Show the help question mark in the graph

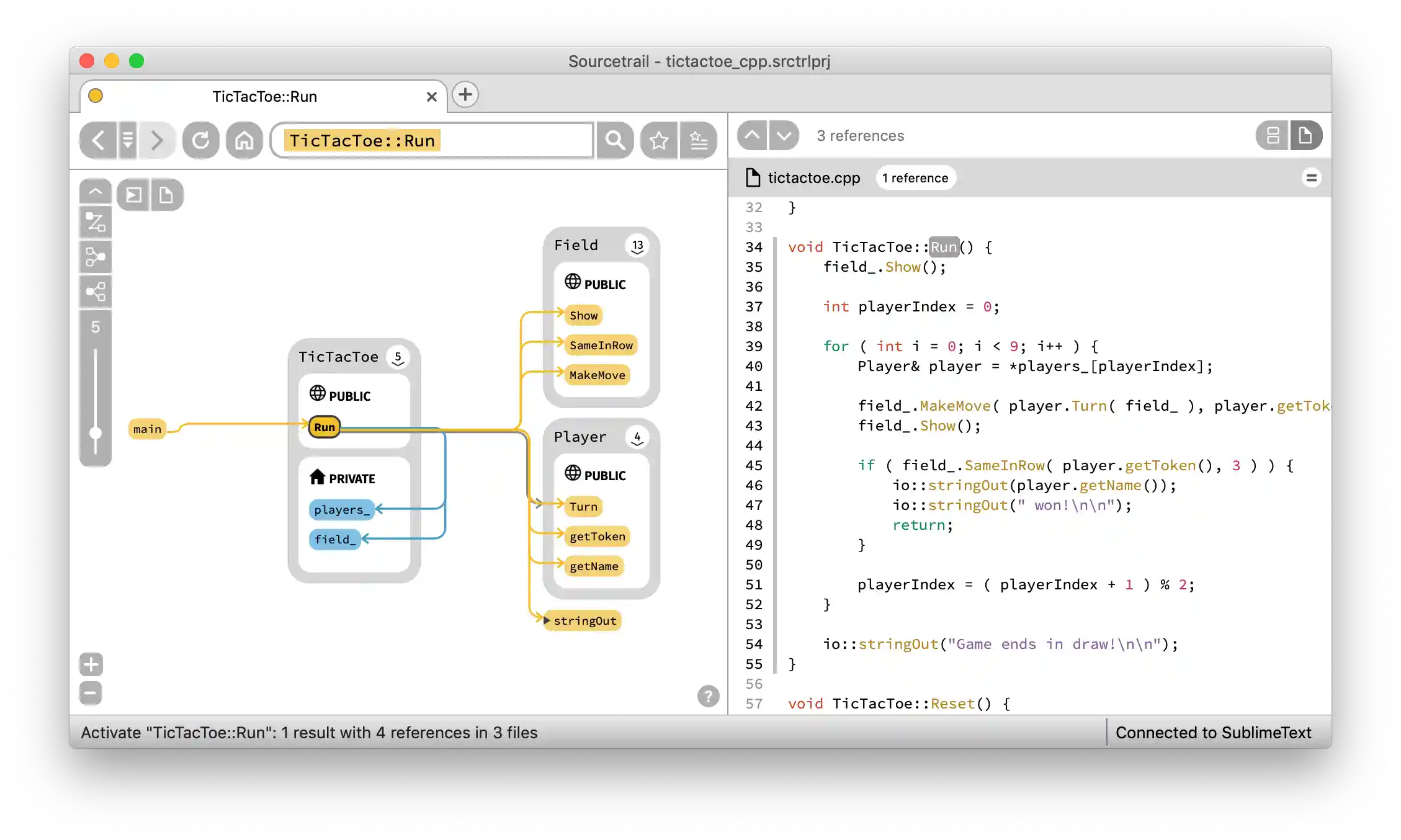point(708,697)
